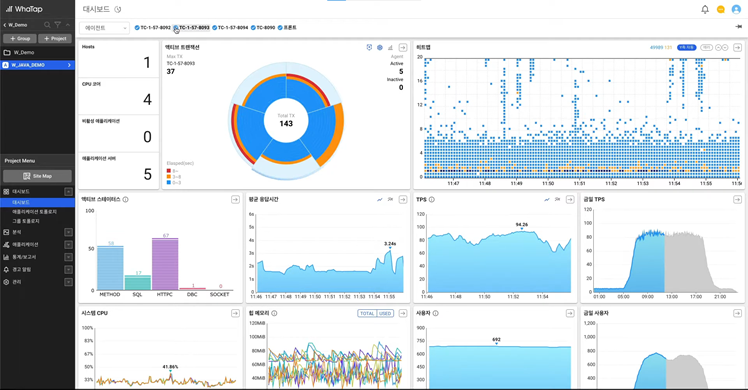Expand the 경고 알림 menu section

point(69,269)
